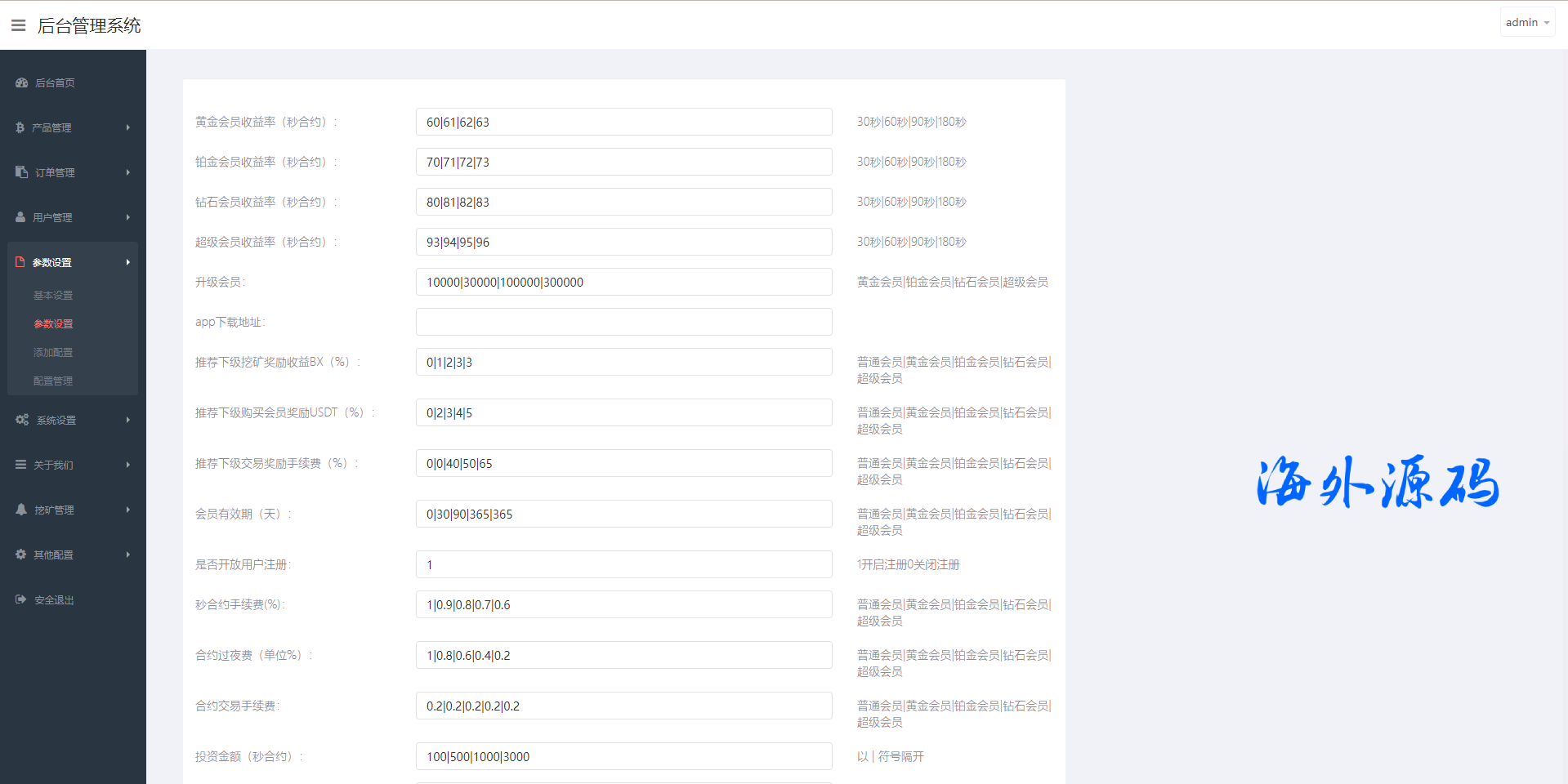Click the 升级会员 value input field
This screenshot has height=784, width=1568.
(623, 282)
